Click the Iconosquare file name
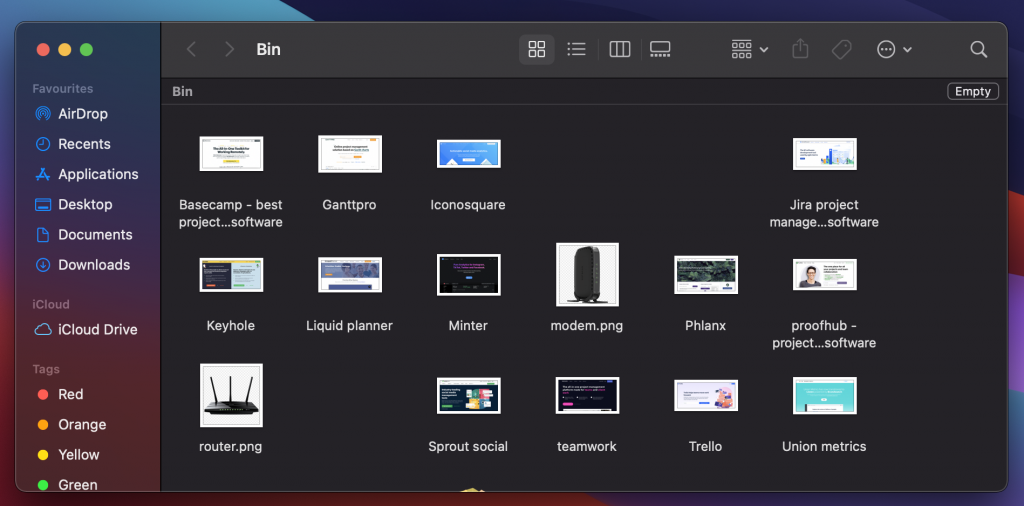Image resolution: width=1024 pixels, height=506 pixels. tap(468, 205)
